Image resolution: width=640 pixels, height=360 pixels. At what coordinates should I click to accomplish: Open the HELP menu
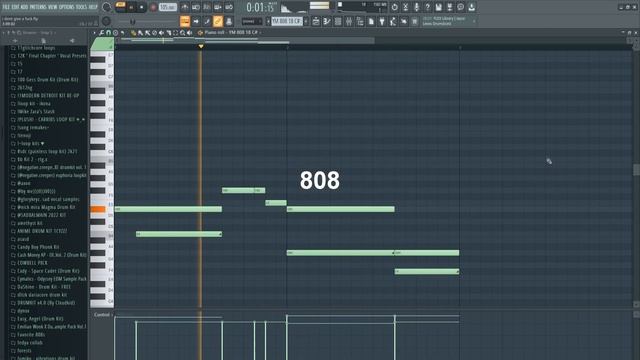point(93,7)
